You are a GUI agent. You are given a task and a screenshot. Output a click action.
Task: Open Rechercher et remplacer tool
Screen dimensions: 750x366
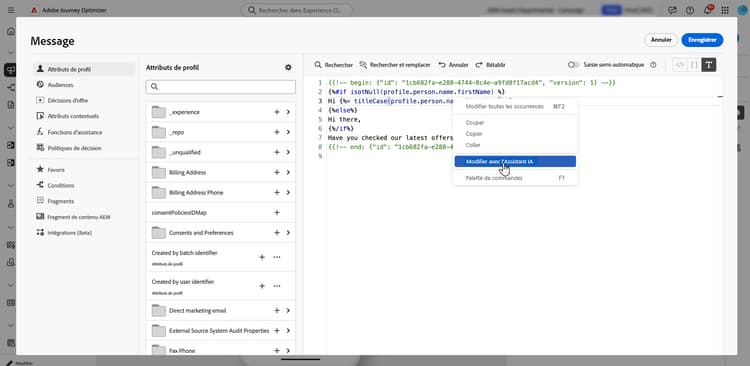pos(395,65)
